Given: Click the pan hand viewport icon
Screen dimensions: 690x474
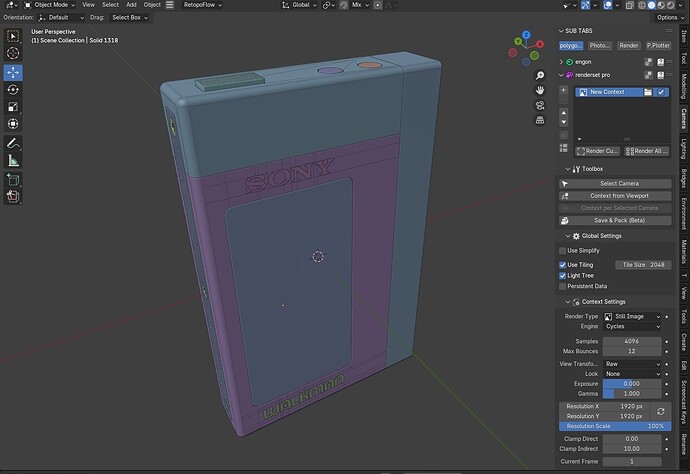Looking at the screenshot, I should (540, 90).
